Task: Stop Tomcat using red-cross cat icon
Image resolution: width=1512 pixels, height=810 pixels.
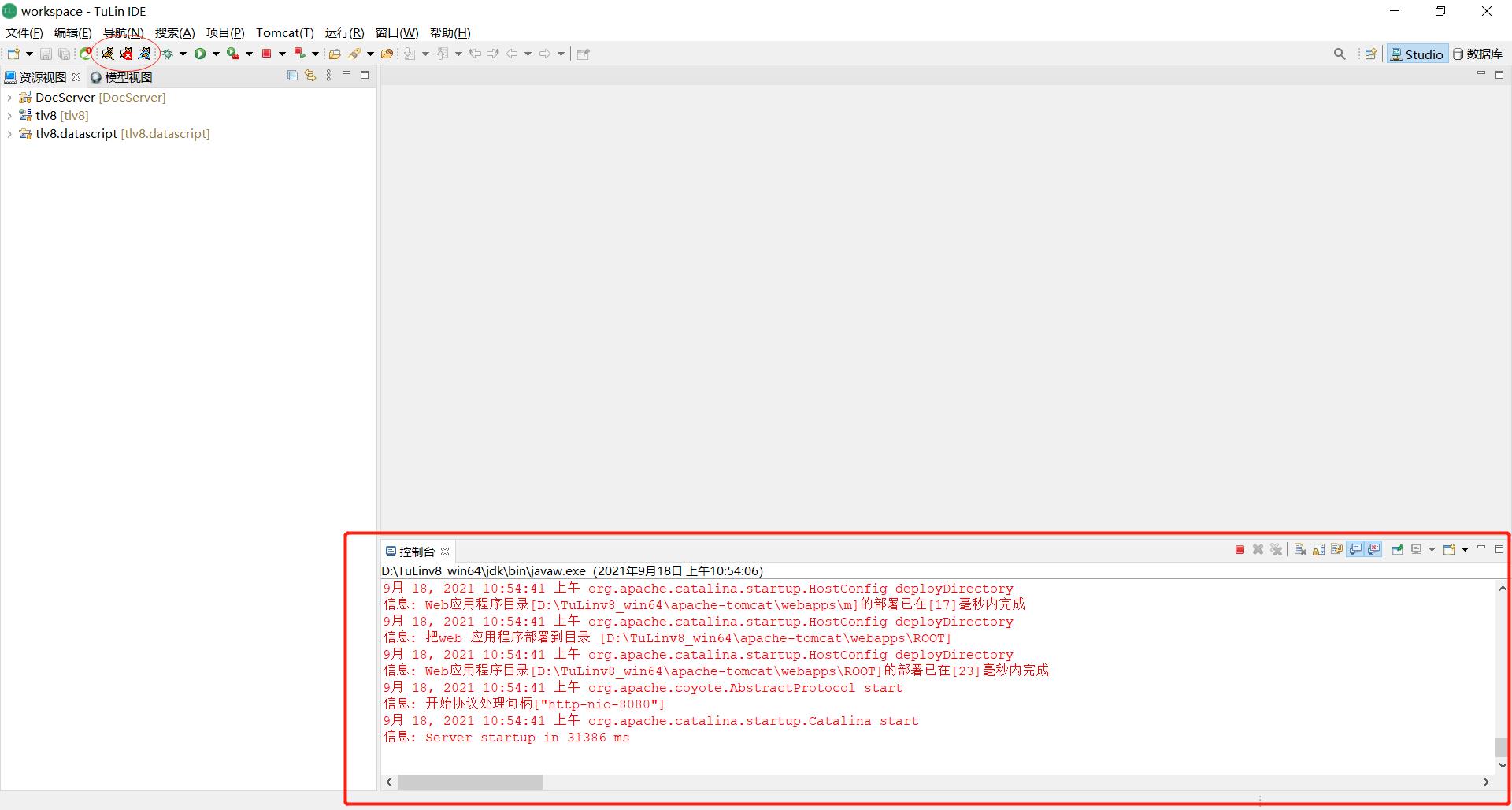Action: [x=126, y=54]
